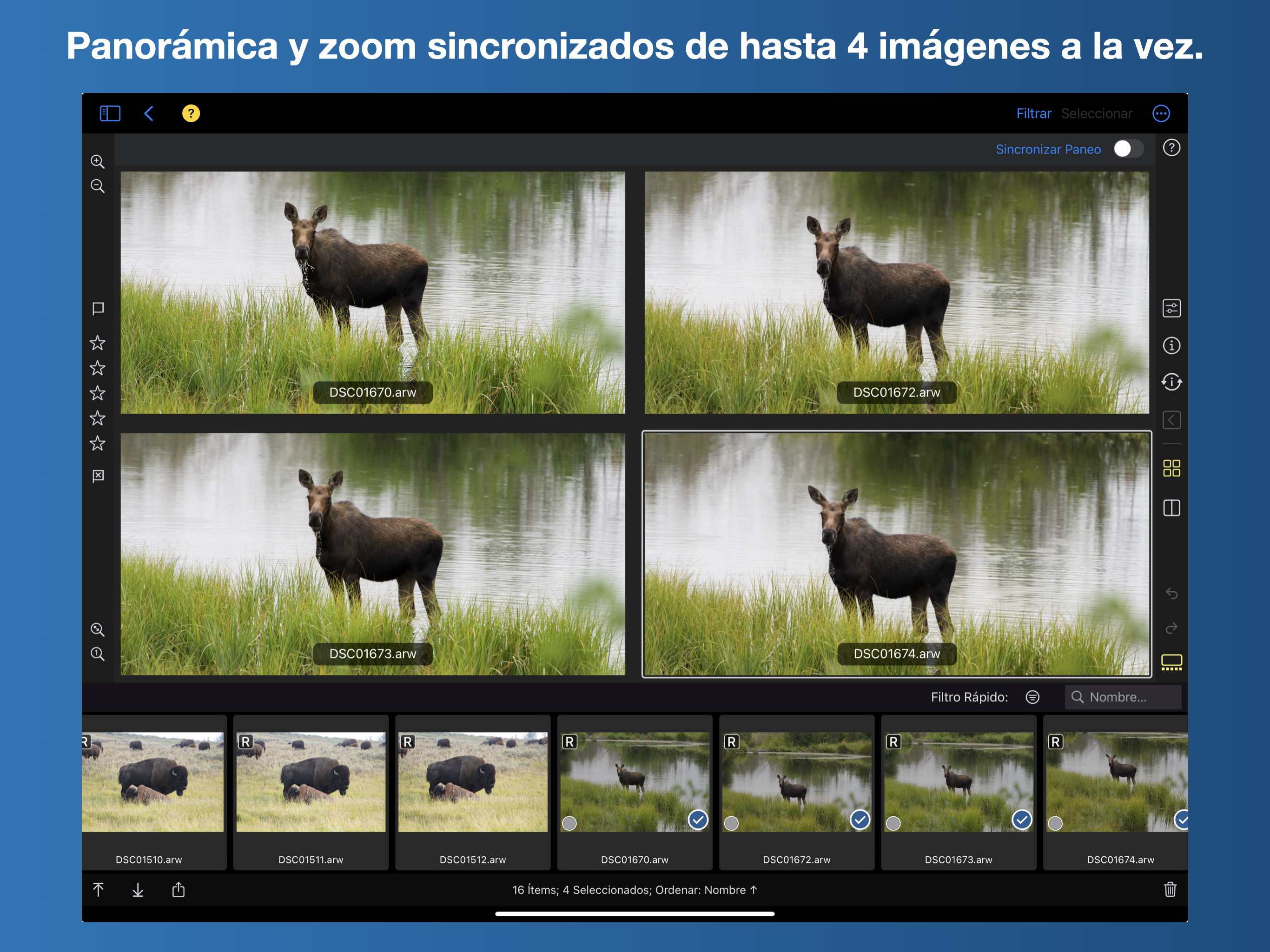The width and height of the screenshot is (1270, 952).
Task: Uncheck the DSC01672.arw selection checkmark
Action: tap(860, 820)
